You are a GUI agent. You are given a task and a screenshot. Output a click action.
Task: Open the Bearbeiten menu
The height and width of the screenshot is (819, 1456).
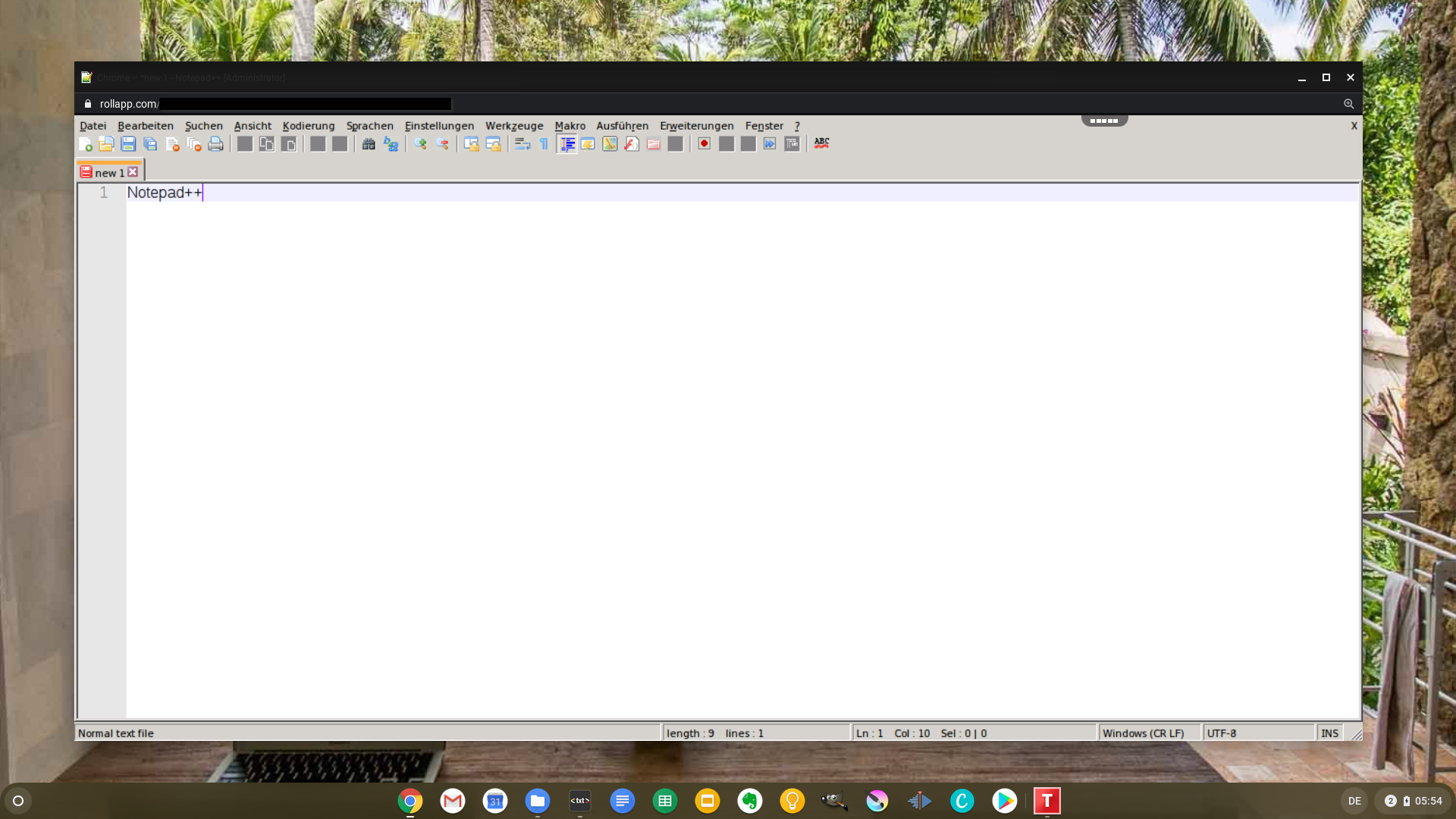146,126
